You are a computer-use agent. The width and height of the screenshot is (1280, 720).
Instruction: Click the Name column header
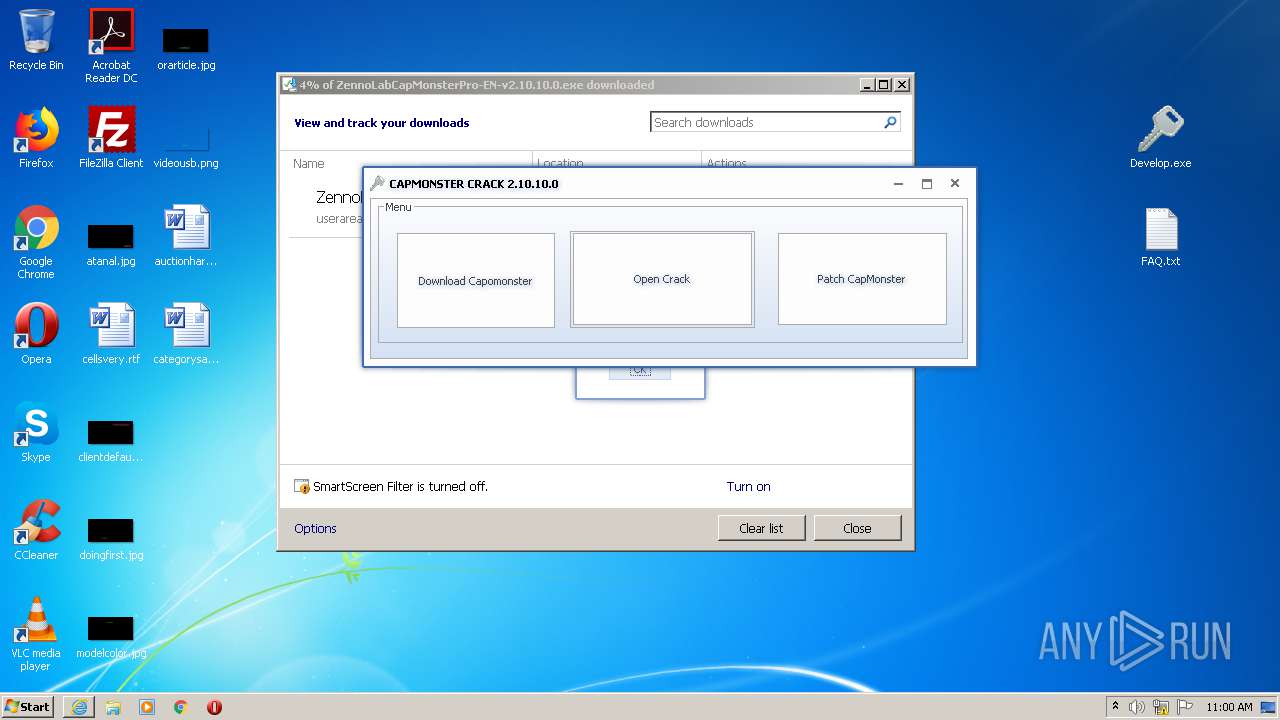click(309, 163)
